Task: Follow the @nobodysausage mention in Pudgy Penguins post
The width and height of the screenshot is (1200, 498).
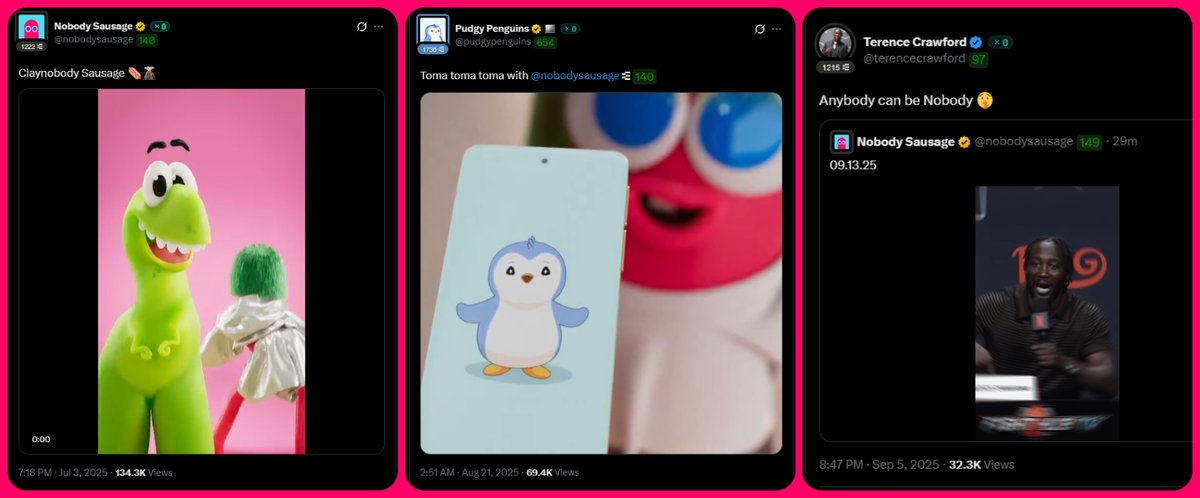Action: [x=574, y=76]
